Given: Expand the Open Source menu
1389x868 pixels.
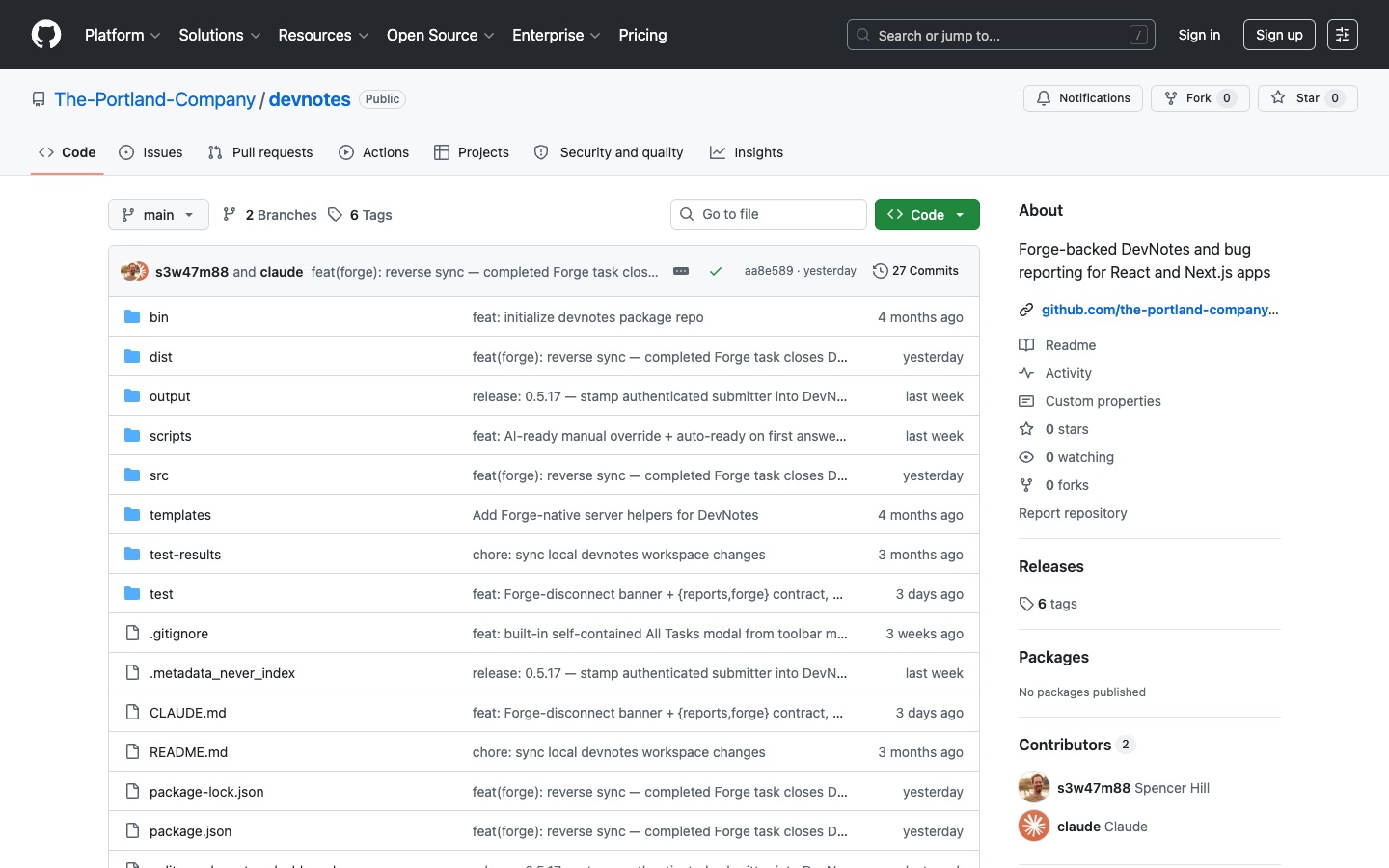Looking at the screenshot, I should 441,35.
